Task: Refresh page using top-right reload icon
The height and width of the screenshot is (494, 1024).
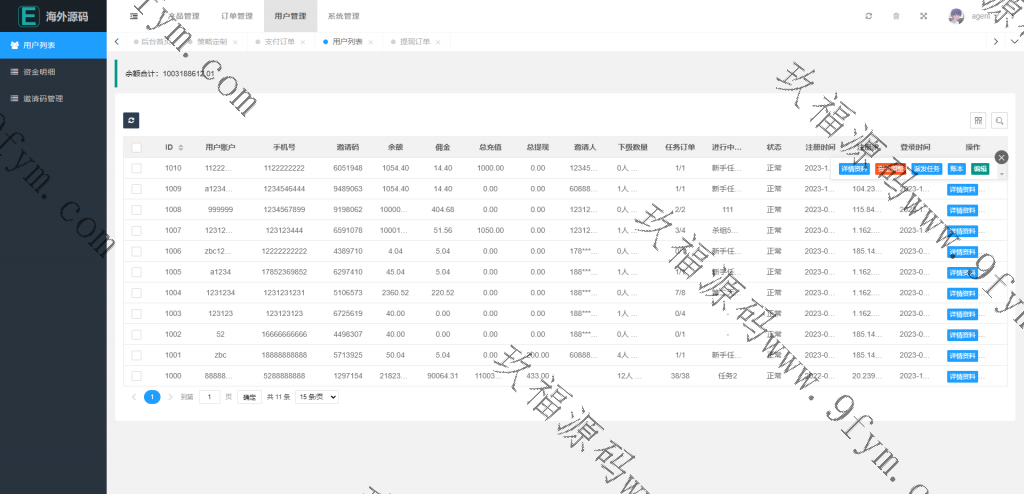Action: (868, 16)
